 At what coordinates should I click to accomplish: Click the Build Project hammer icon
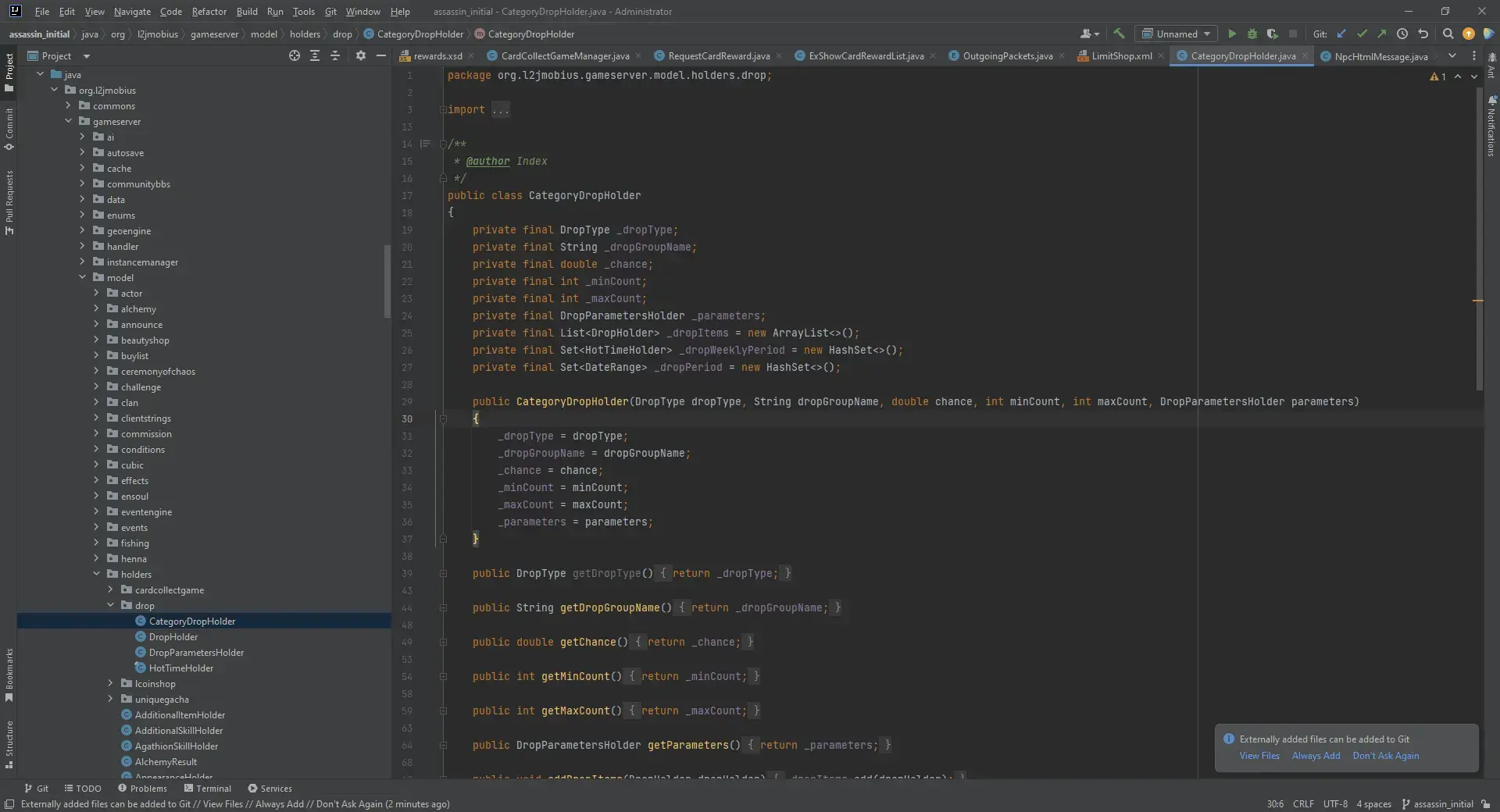(x=1119, y=34)
